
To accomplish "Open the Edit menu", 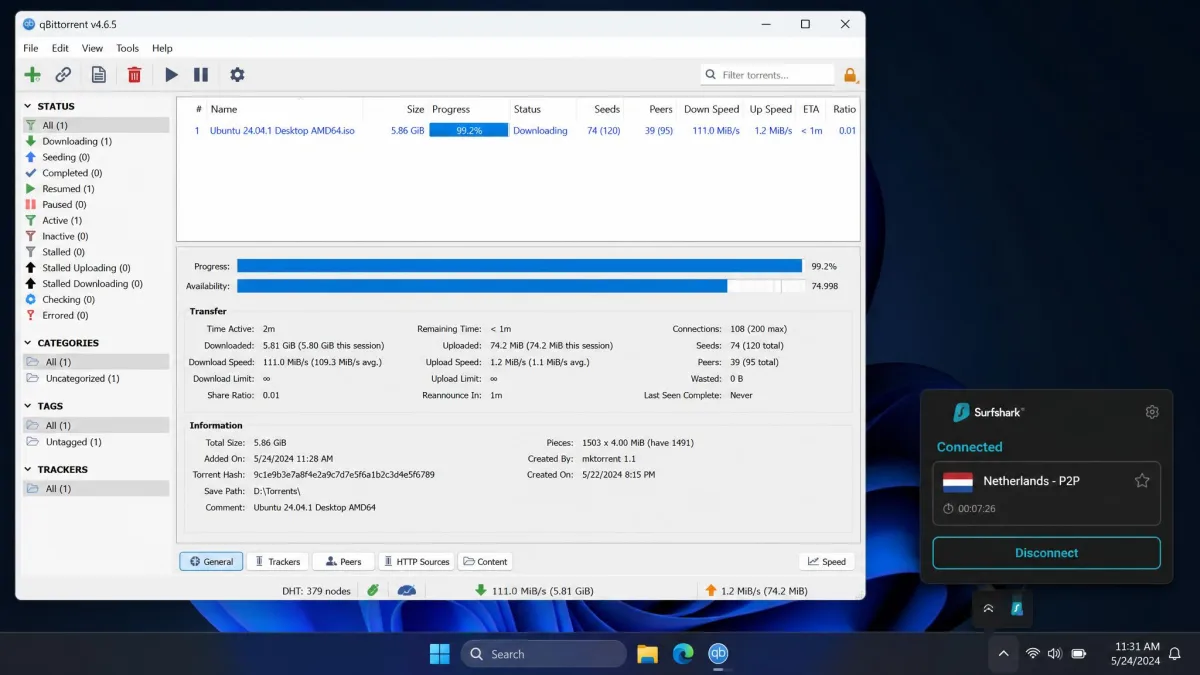I will [x=61, y=48].
